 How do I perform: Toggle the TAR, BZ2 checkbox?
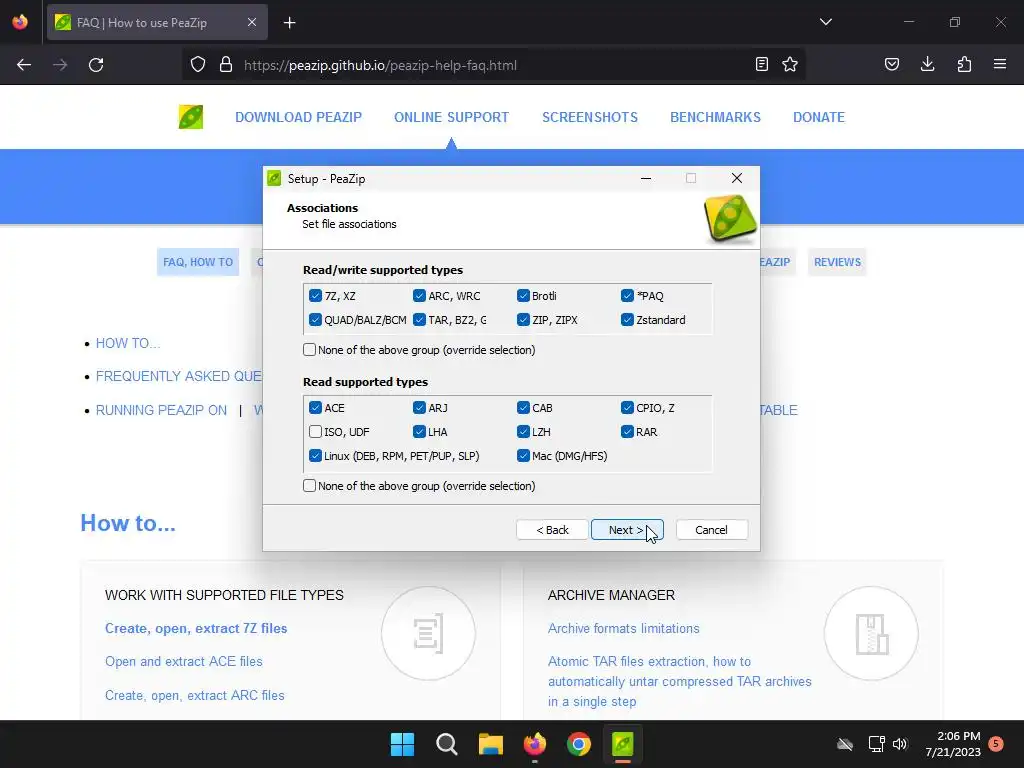(419, 320)
